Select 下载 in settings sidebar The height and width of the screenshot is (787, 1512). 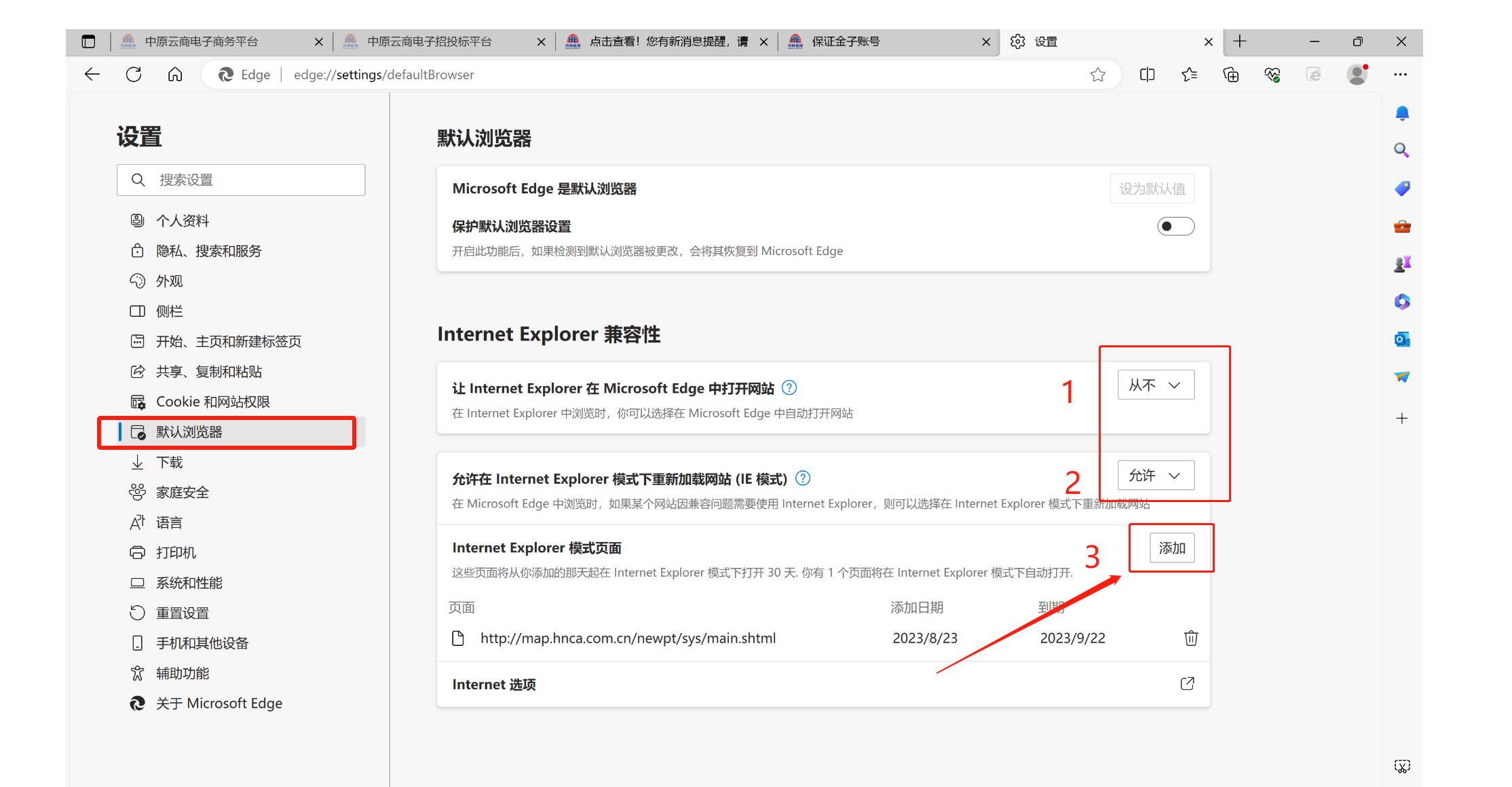click(x=170, y=462)
